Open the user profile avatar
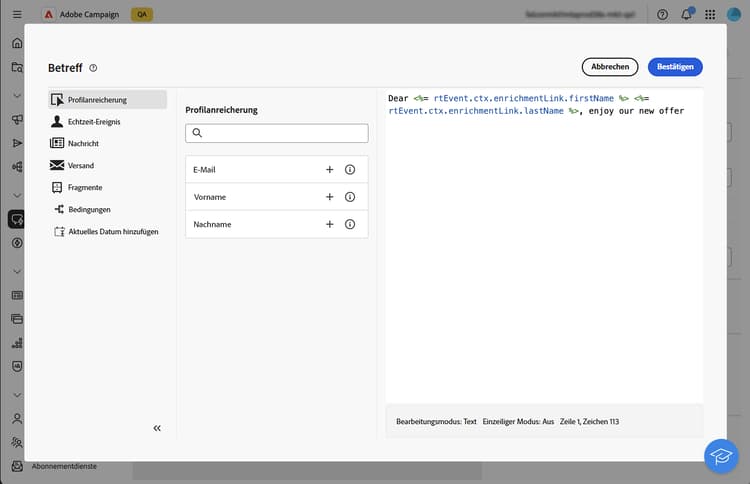The width and height of the screenshot is (750, 484). [734, 14]
